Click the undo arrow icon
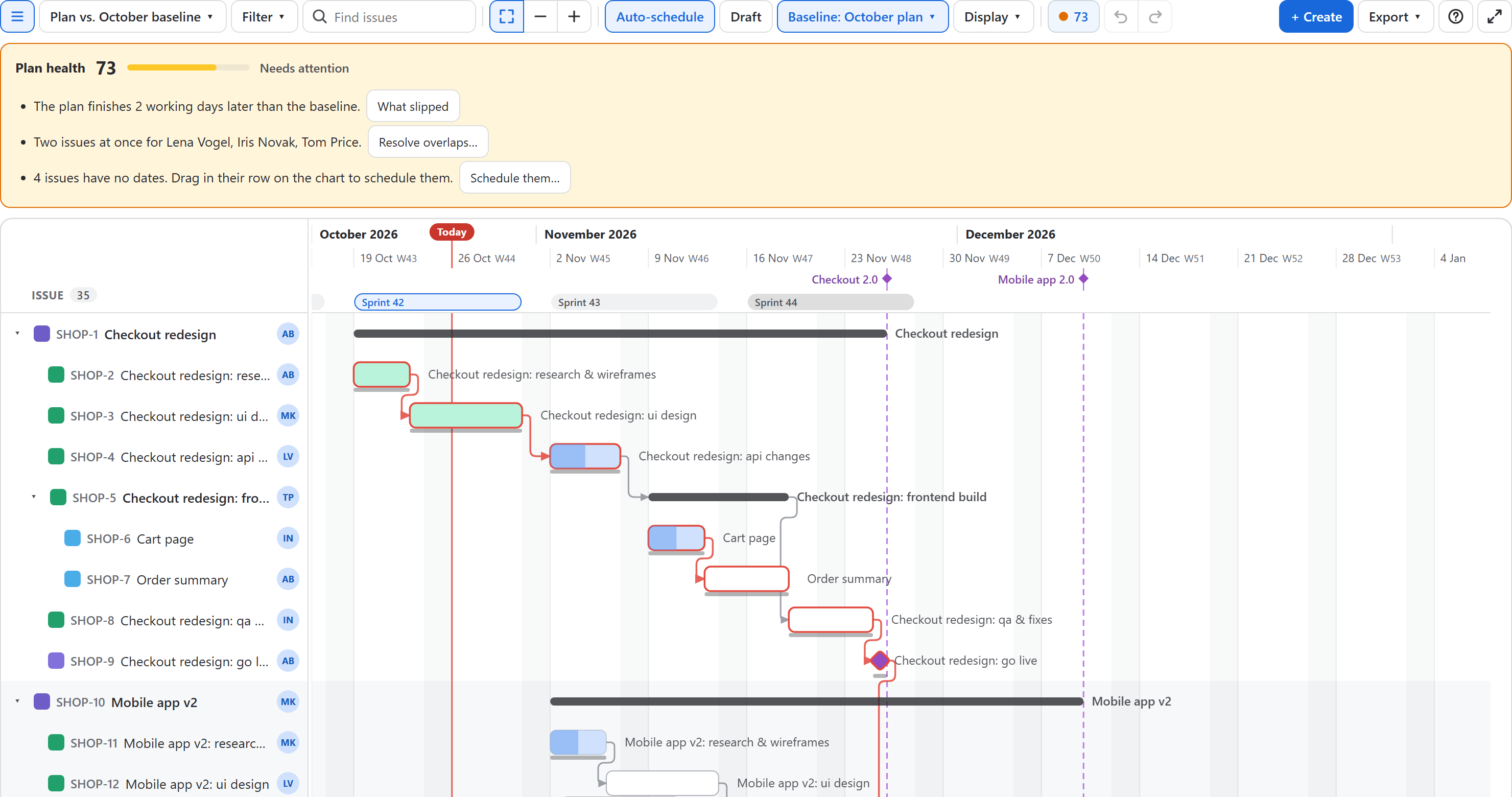This screenshot has width=1512, height=797. point(1121,16)
